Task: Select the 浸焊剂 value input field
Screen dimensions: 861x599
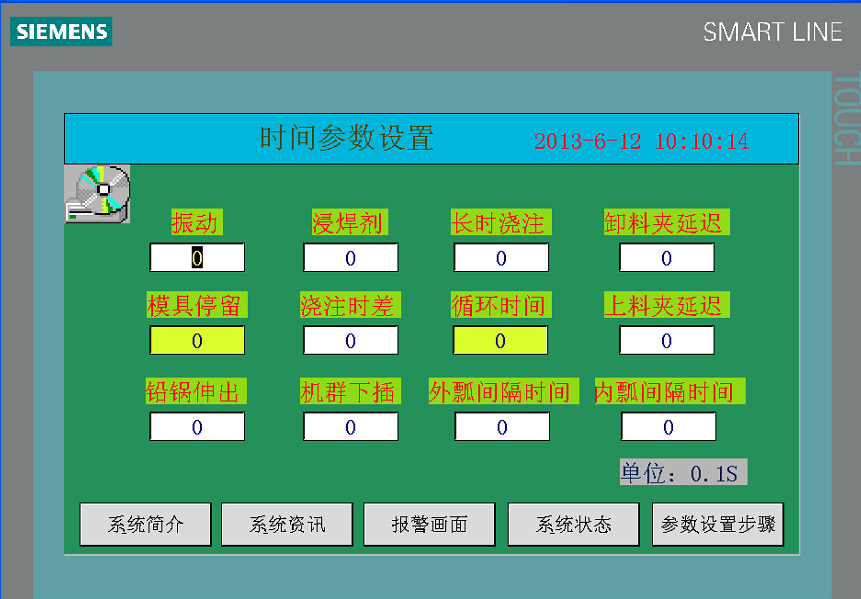Action: (x=351, y=257)
